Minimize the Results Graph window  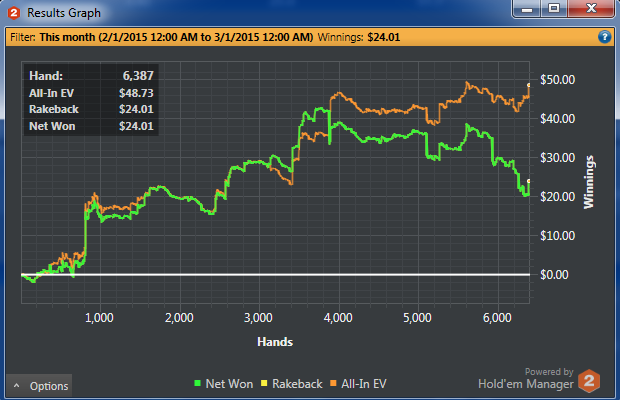click(527, 8)
